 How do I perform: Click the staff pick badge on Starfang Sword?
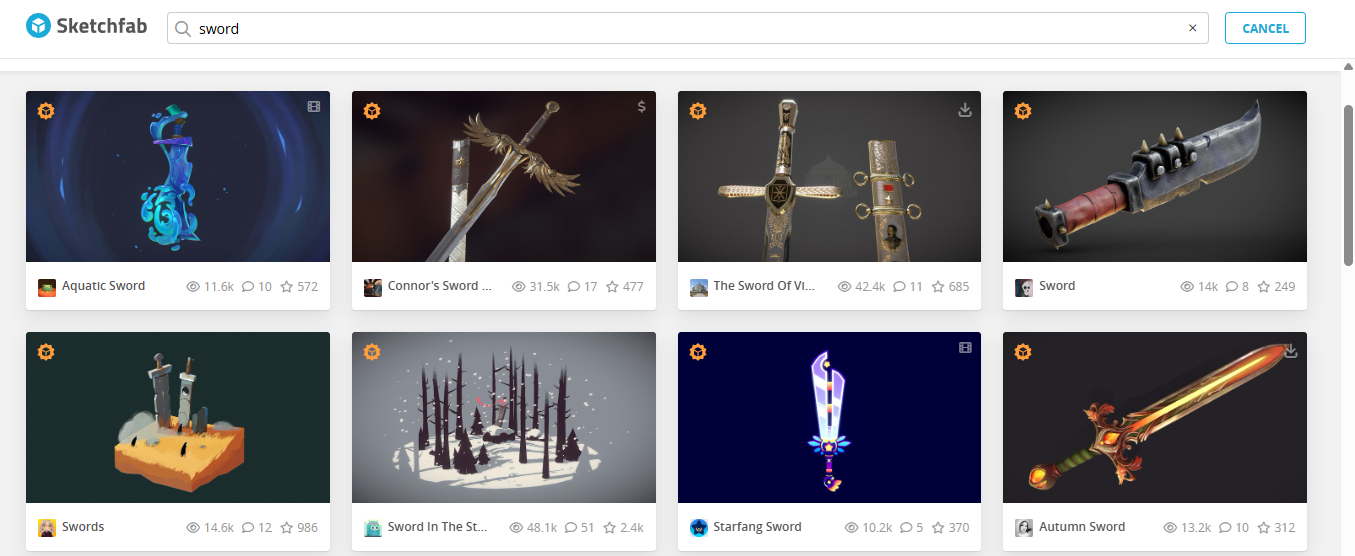pyautogui.click(x=698, y=351)
